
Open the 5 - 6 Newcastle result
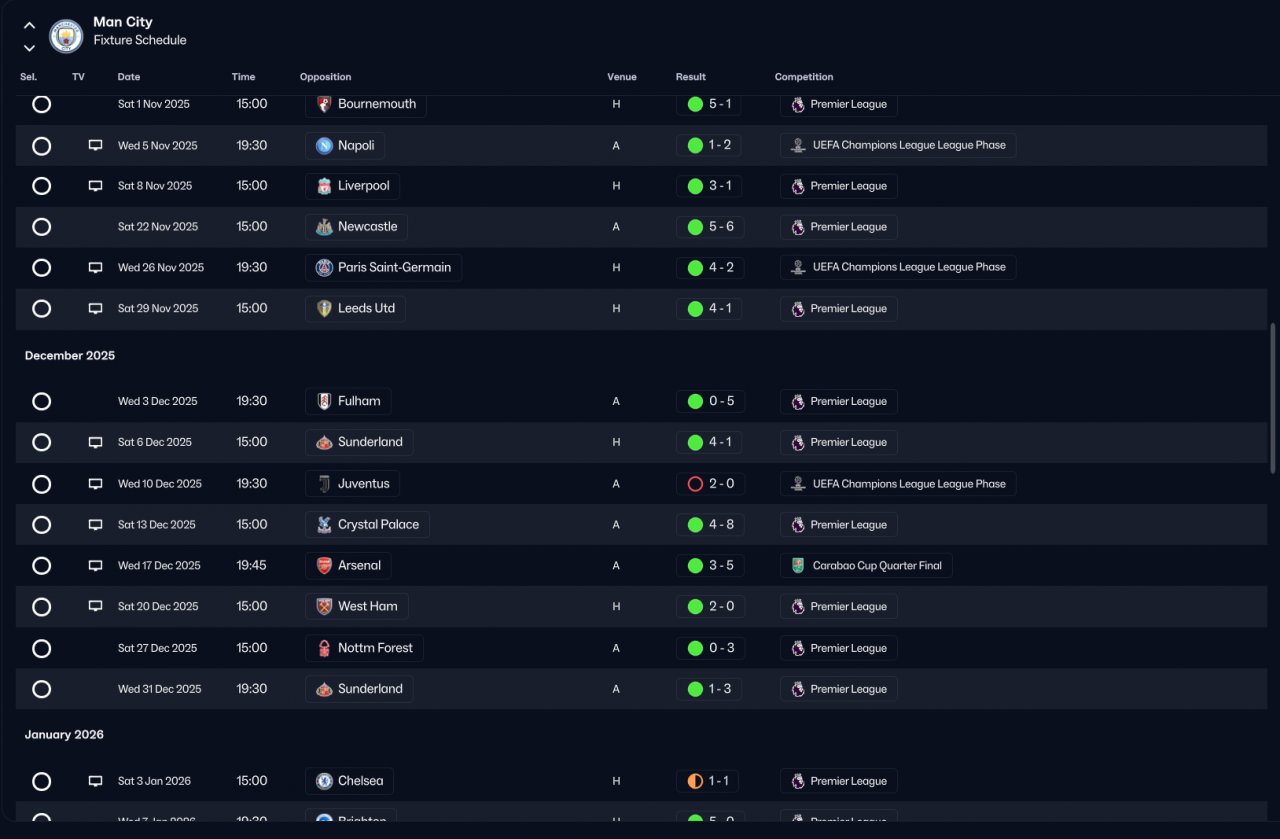tap(709, 227)
